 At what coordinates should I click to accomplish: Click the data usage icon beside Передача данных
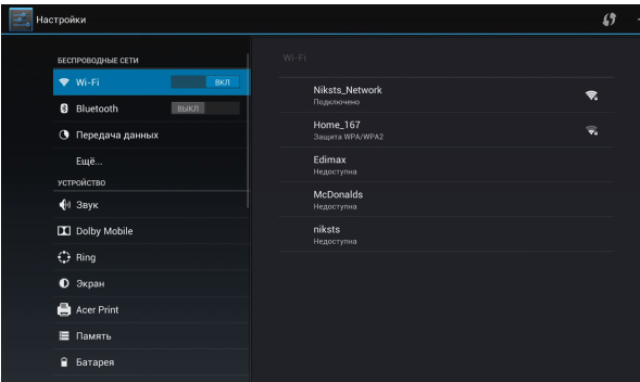pyautogui.click(x=64, y=135)
